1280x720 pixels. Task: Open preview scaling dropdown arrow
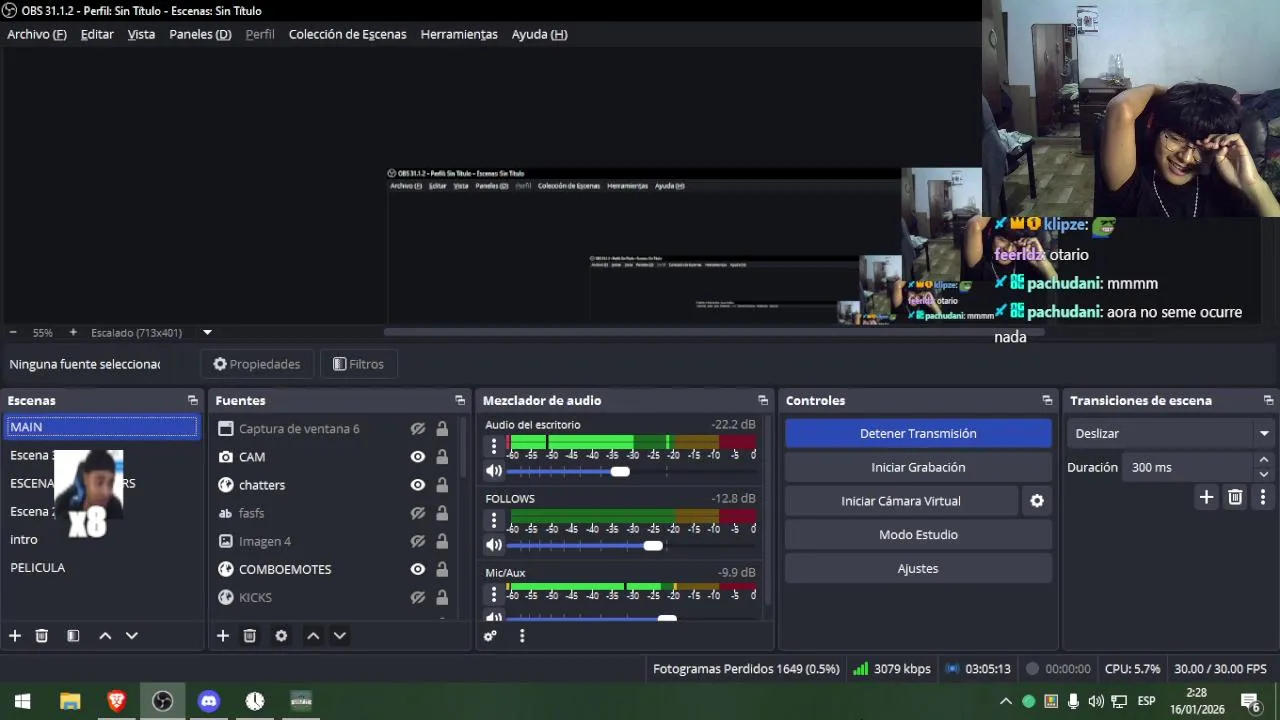(x=207, y=332)
